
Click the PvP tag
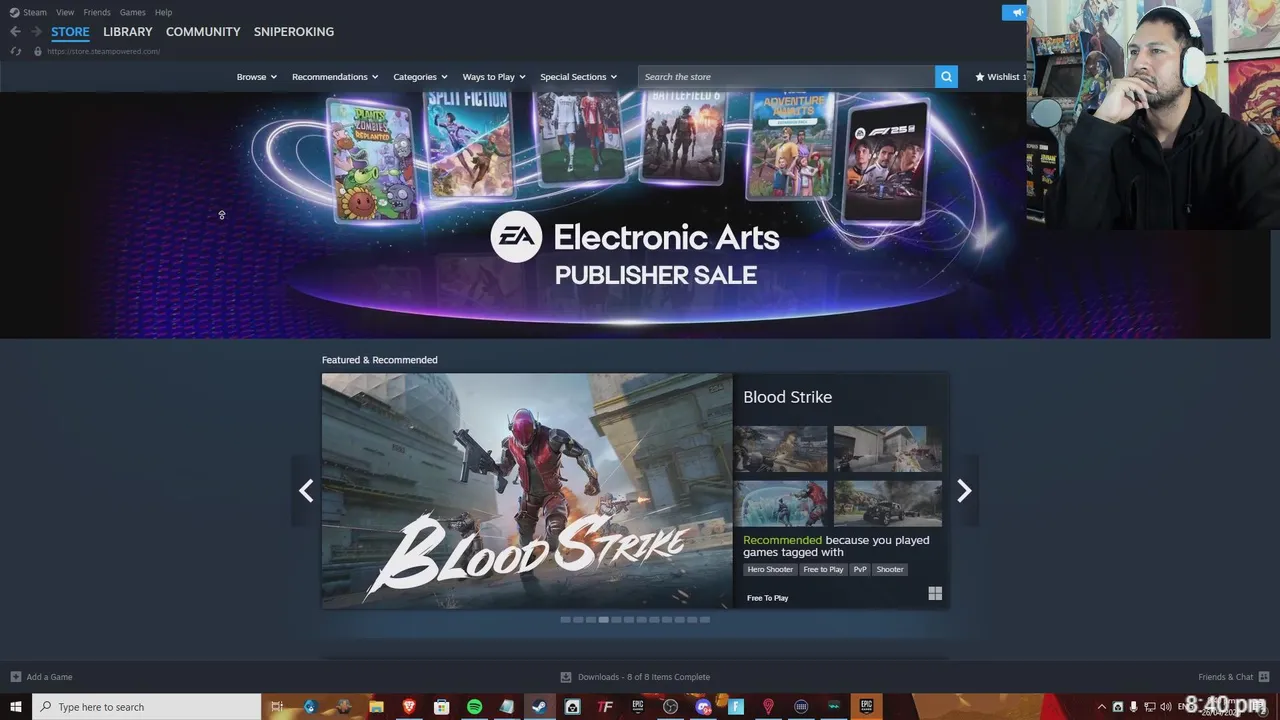[860, 570]
